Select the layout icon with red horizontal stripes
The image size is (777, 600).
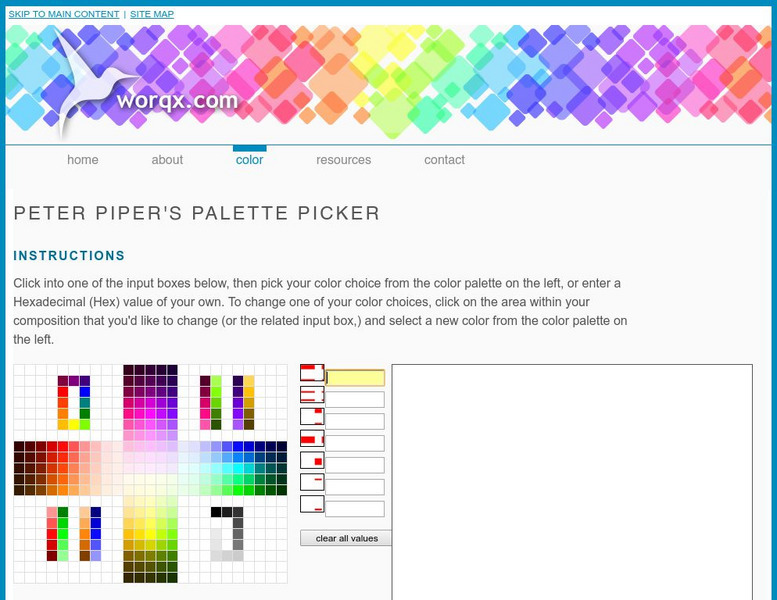[312, 395]
